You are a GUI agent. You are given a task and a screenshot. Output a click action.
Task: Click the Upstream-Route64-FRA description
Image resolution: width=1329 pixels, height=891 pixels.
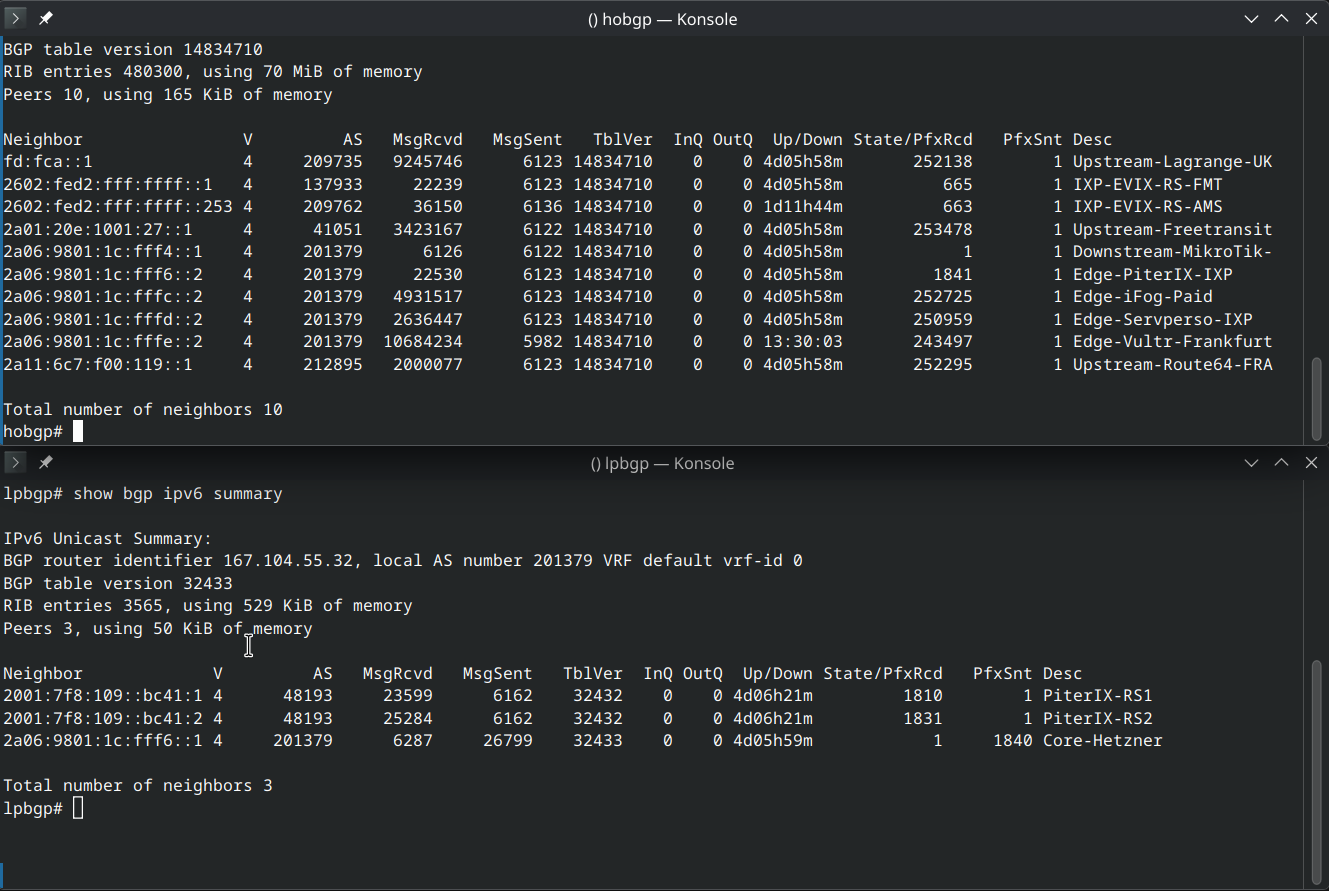tap(1173, 365)
